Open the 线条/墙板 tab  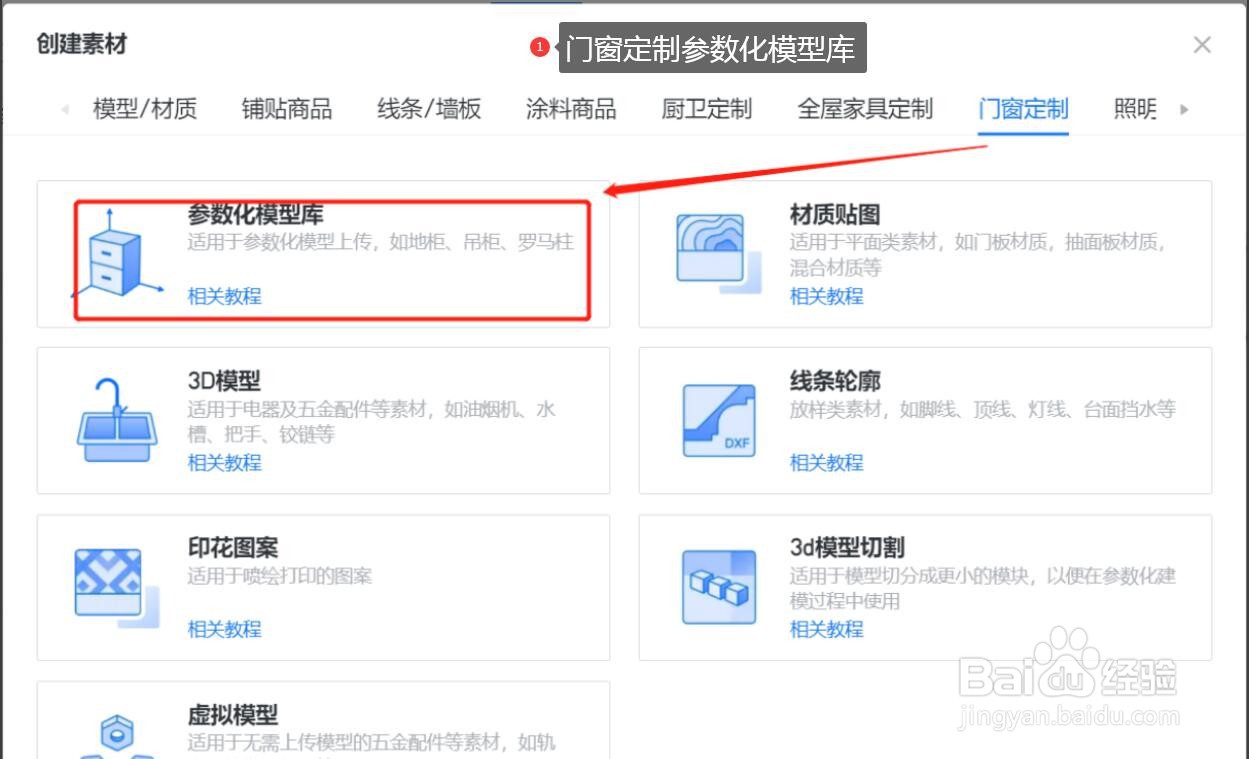click(x=429, y=109)
